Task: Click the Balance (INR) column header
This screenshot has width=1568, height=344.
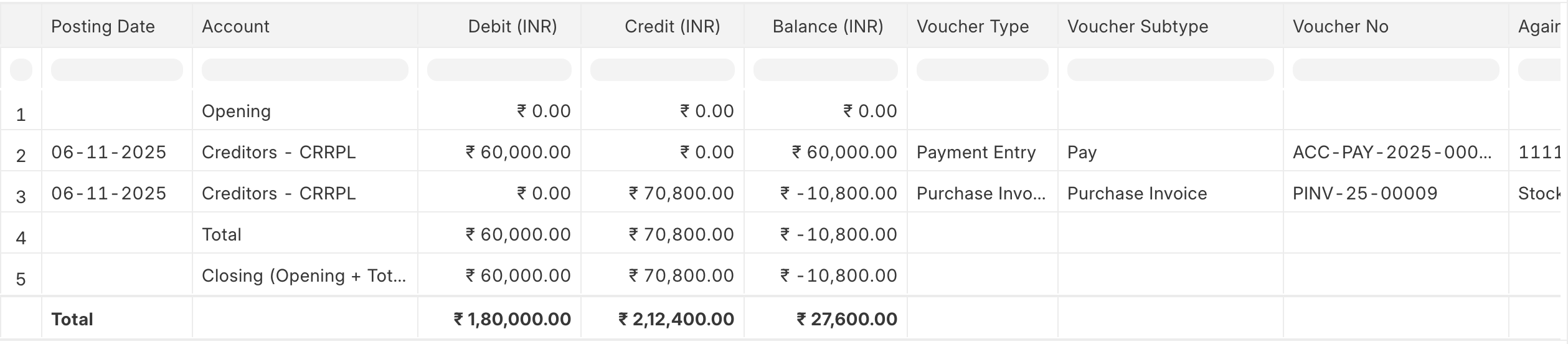Action: (x=828, y=26)
